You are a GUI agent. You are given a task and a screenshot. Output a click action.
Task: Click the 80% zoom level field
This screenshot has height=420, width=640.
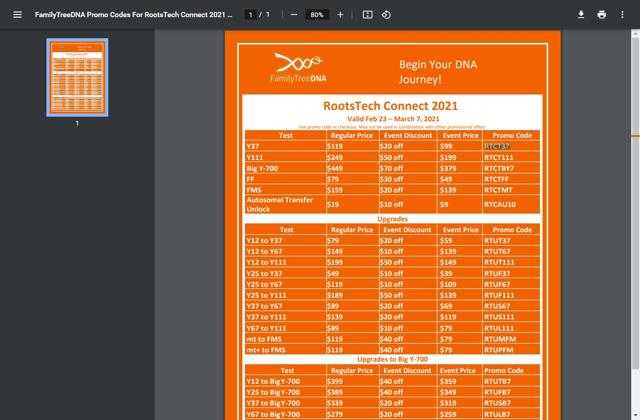pos(317,15)
